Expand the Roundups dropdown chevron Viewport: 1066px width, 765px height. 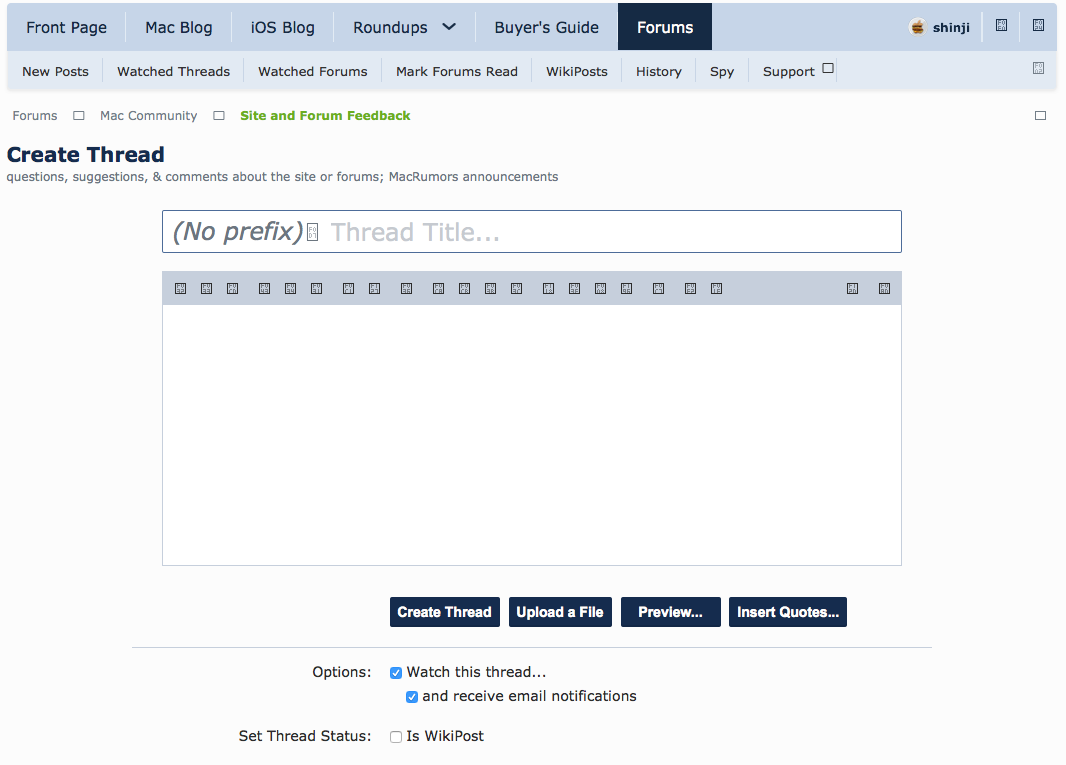(449, 27)
